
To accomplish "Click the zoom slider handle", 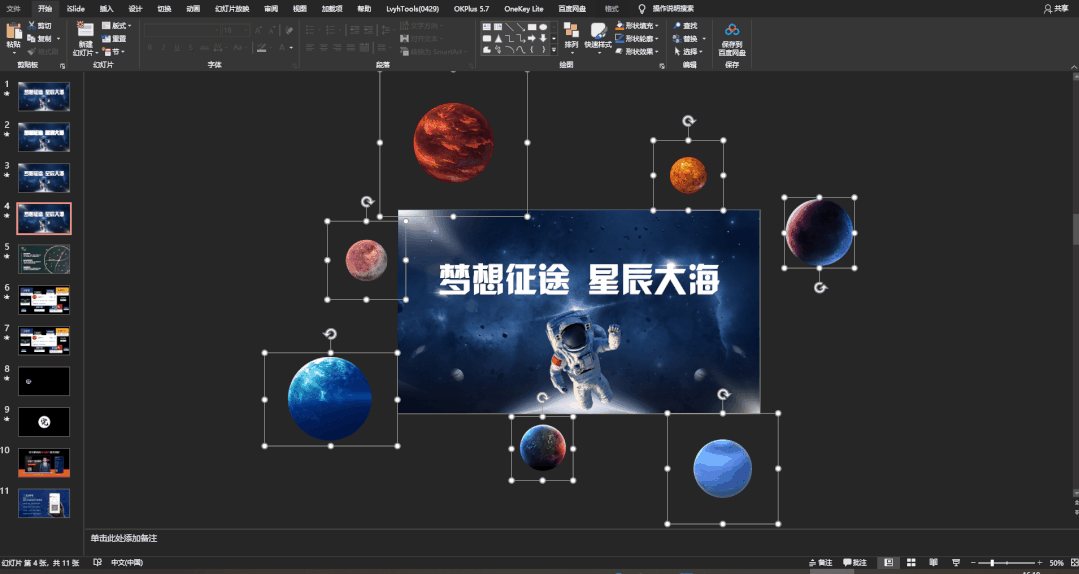I will (x=992, y=563).
